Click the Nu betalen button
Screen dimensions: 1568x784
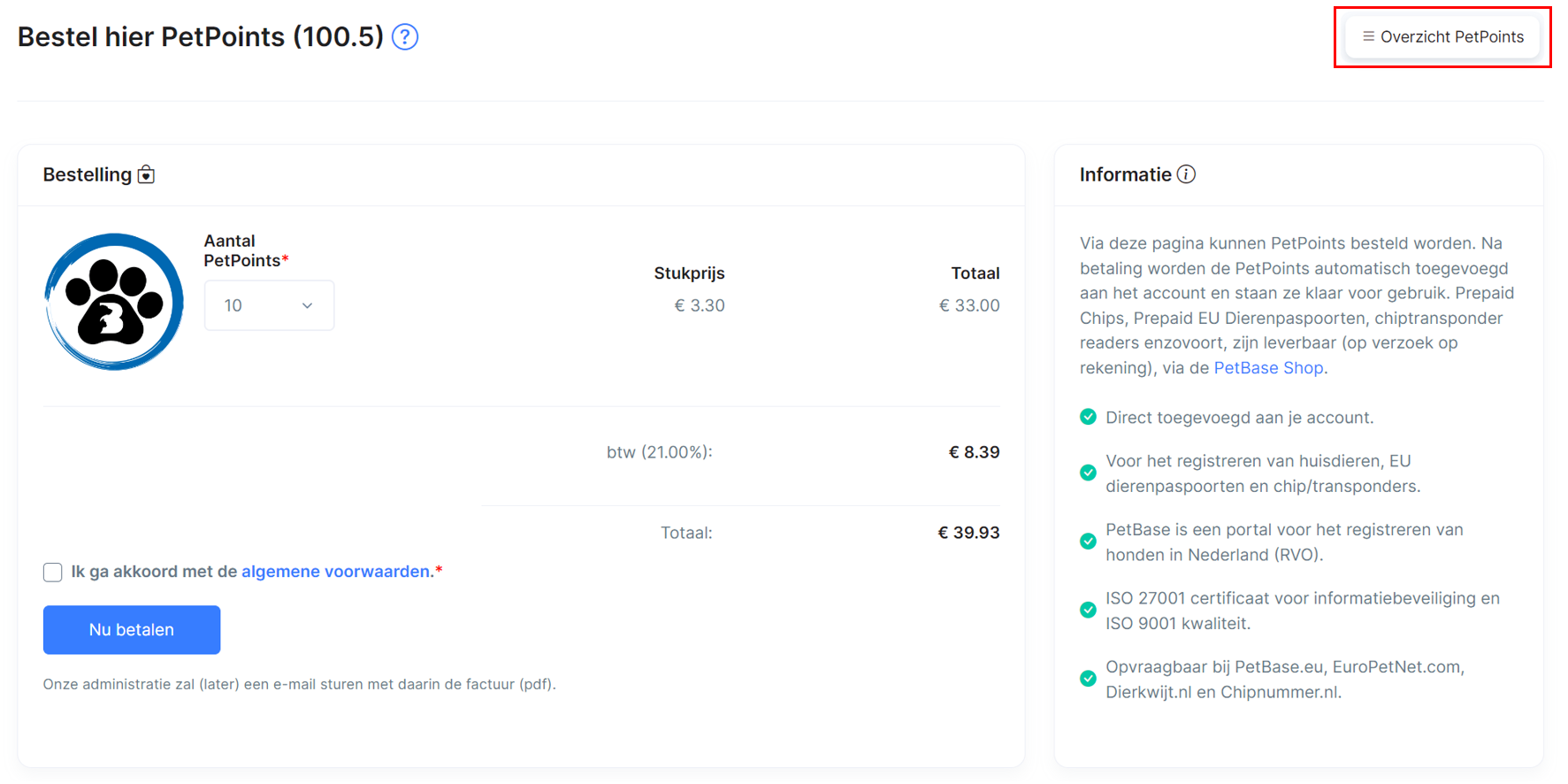(132, 630)
